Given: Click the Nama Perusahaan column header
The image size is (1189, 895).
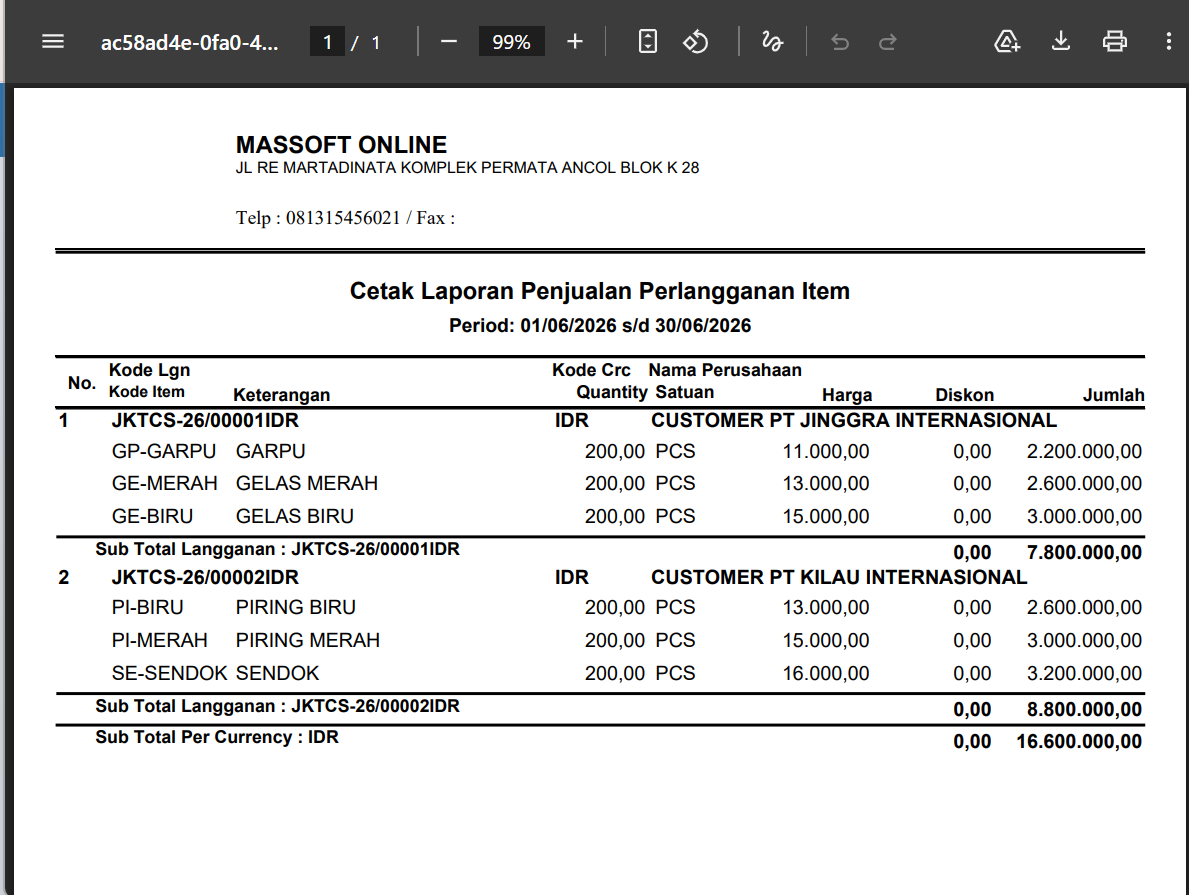Looking at the screenshot, I should click(x=724, y=370).
